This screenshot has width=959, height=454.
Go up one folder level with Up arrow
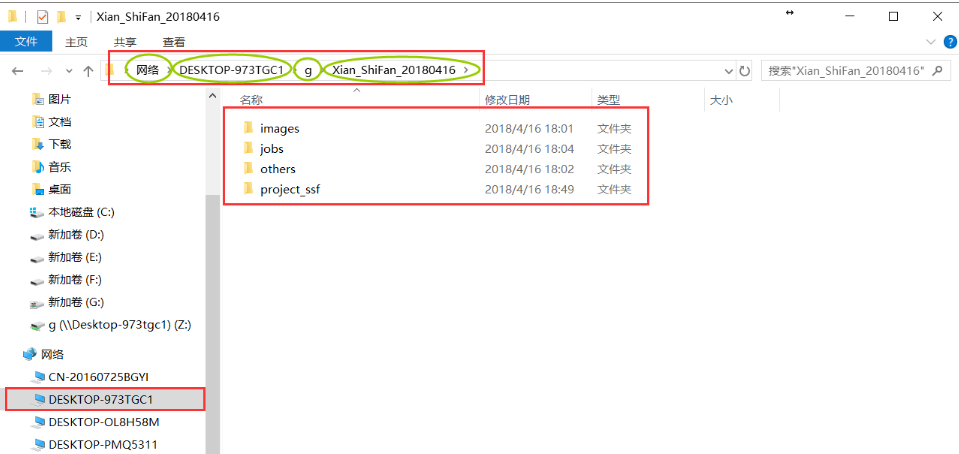(x=89, y=71)
